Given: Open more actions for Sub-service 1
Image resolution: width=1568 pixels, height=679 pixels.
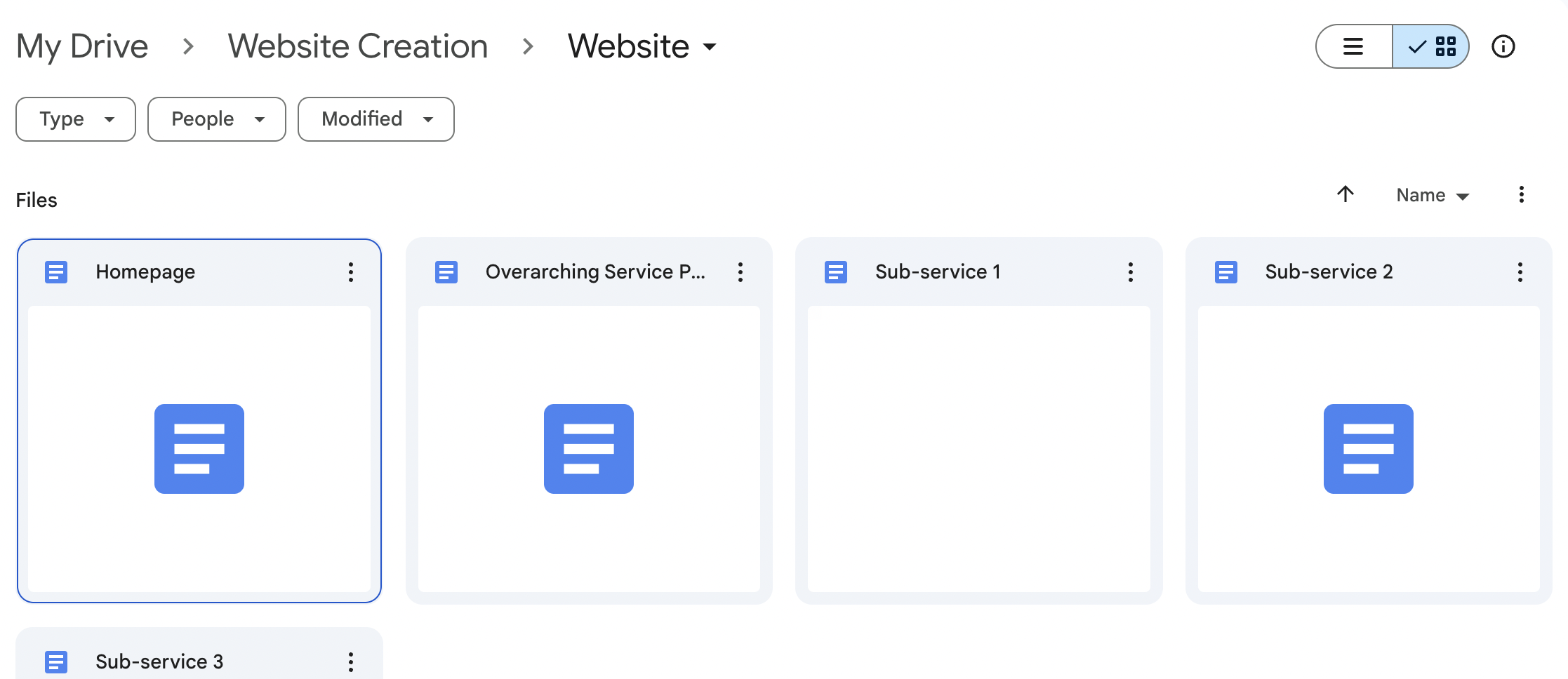Looking at the screenshot, I should [1131, 272].
